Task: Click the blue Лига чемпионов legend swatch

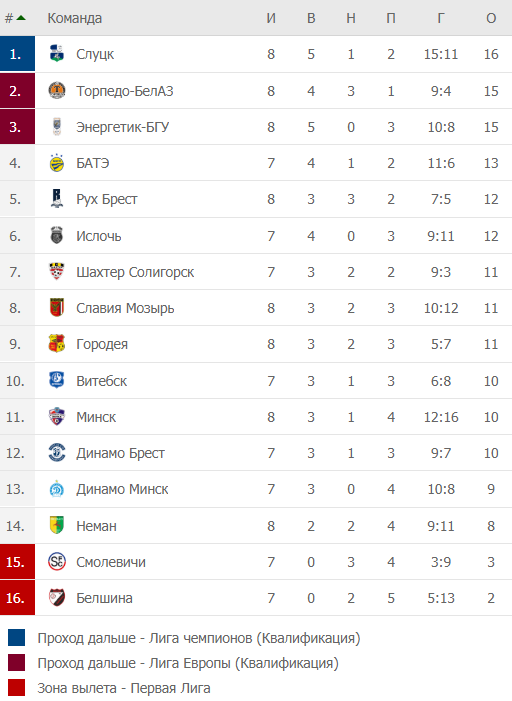Action: (17, 638)
